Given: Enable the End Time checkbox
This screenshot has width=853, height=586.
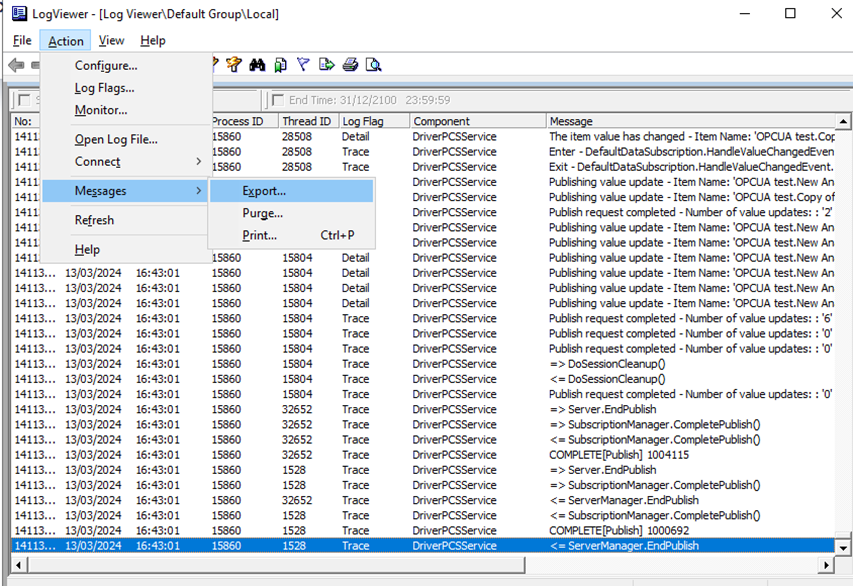Looking at the screenshot, I should click(x=278, y=100).
